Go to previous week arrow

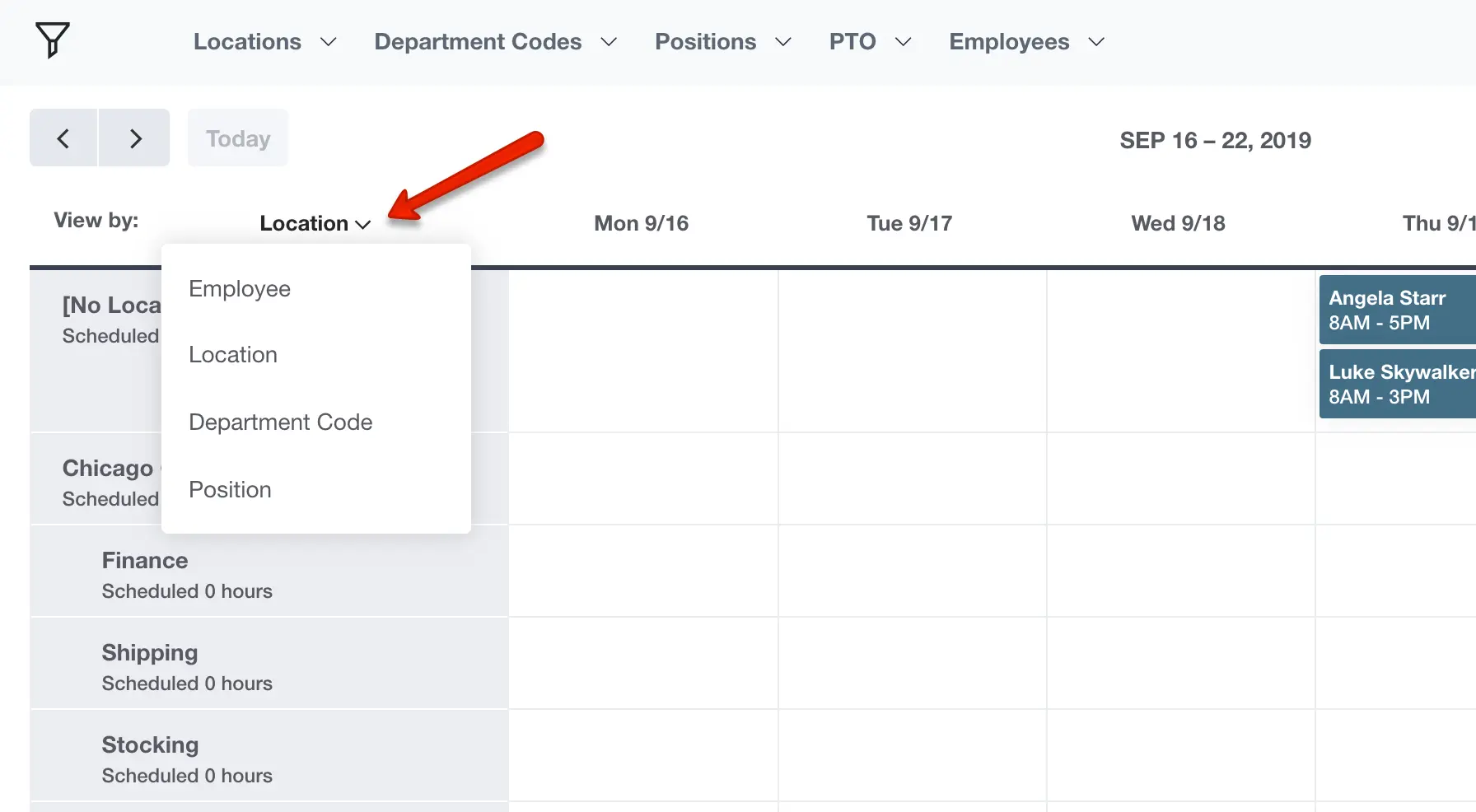point(63,138)
